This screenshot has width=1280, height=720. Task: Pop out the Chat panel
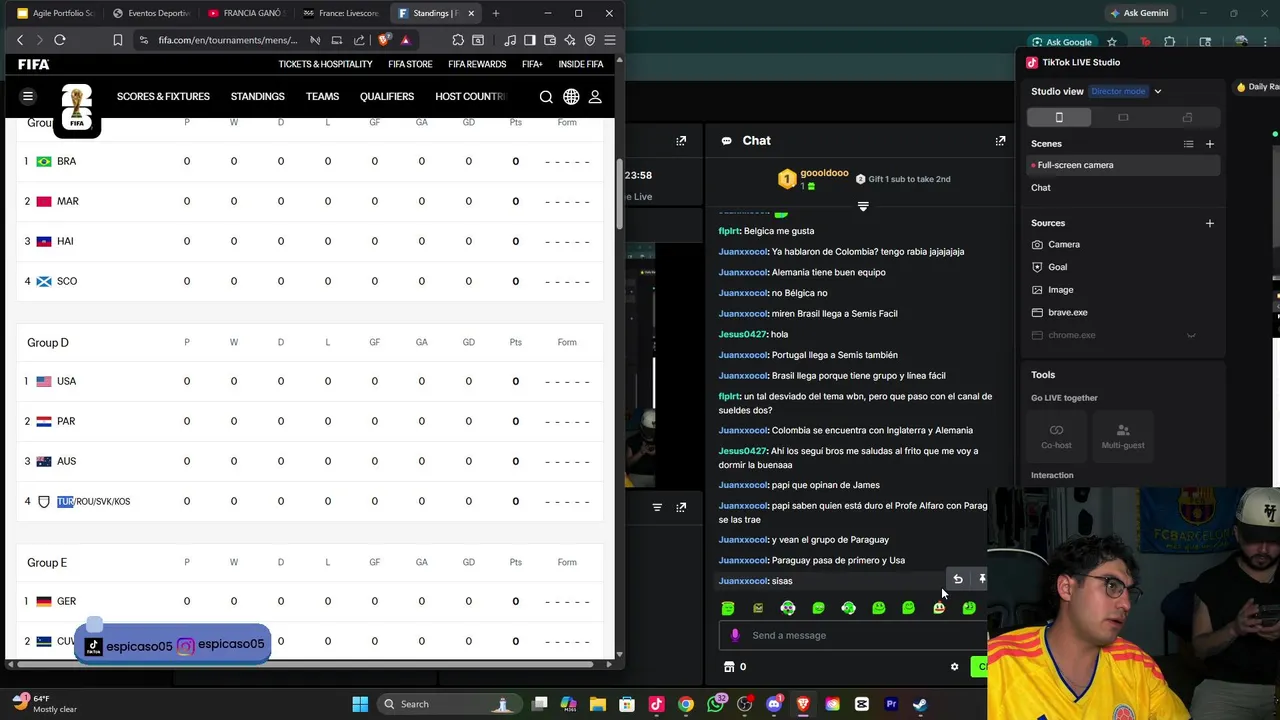[x=1000, y=141]
